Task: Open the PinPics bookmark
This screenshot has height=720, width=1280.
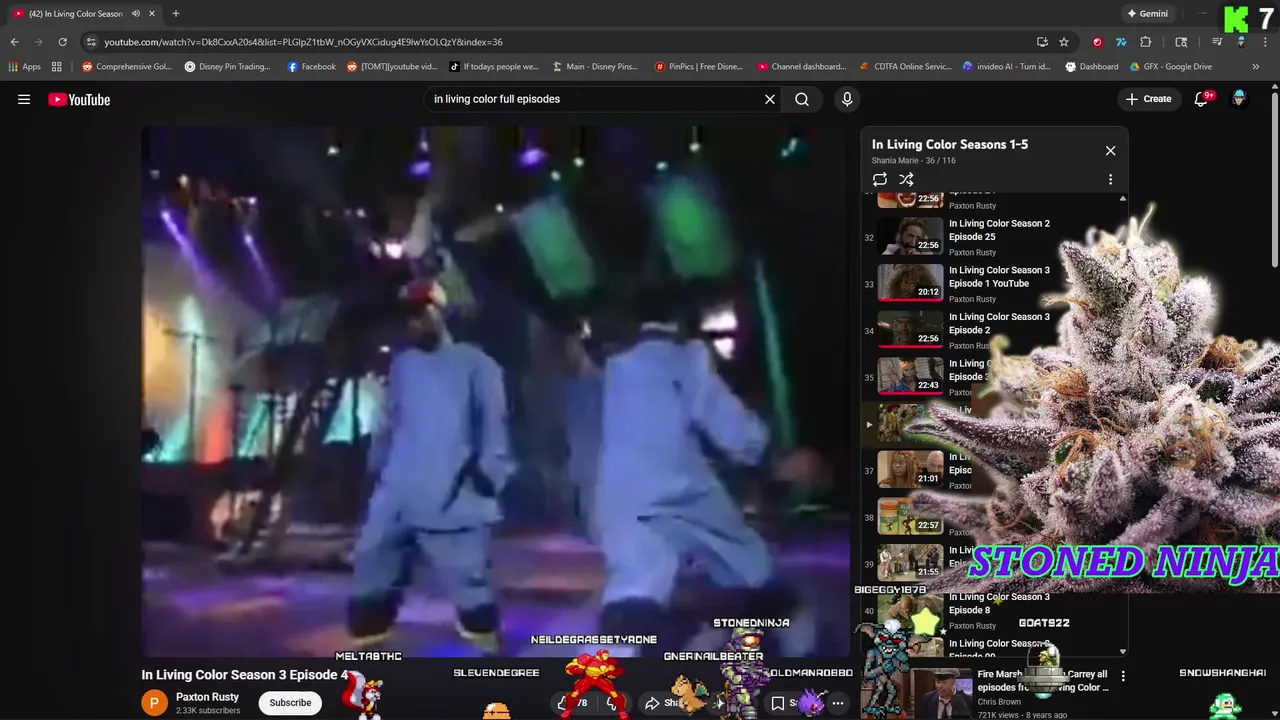Action: point(699,67)
